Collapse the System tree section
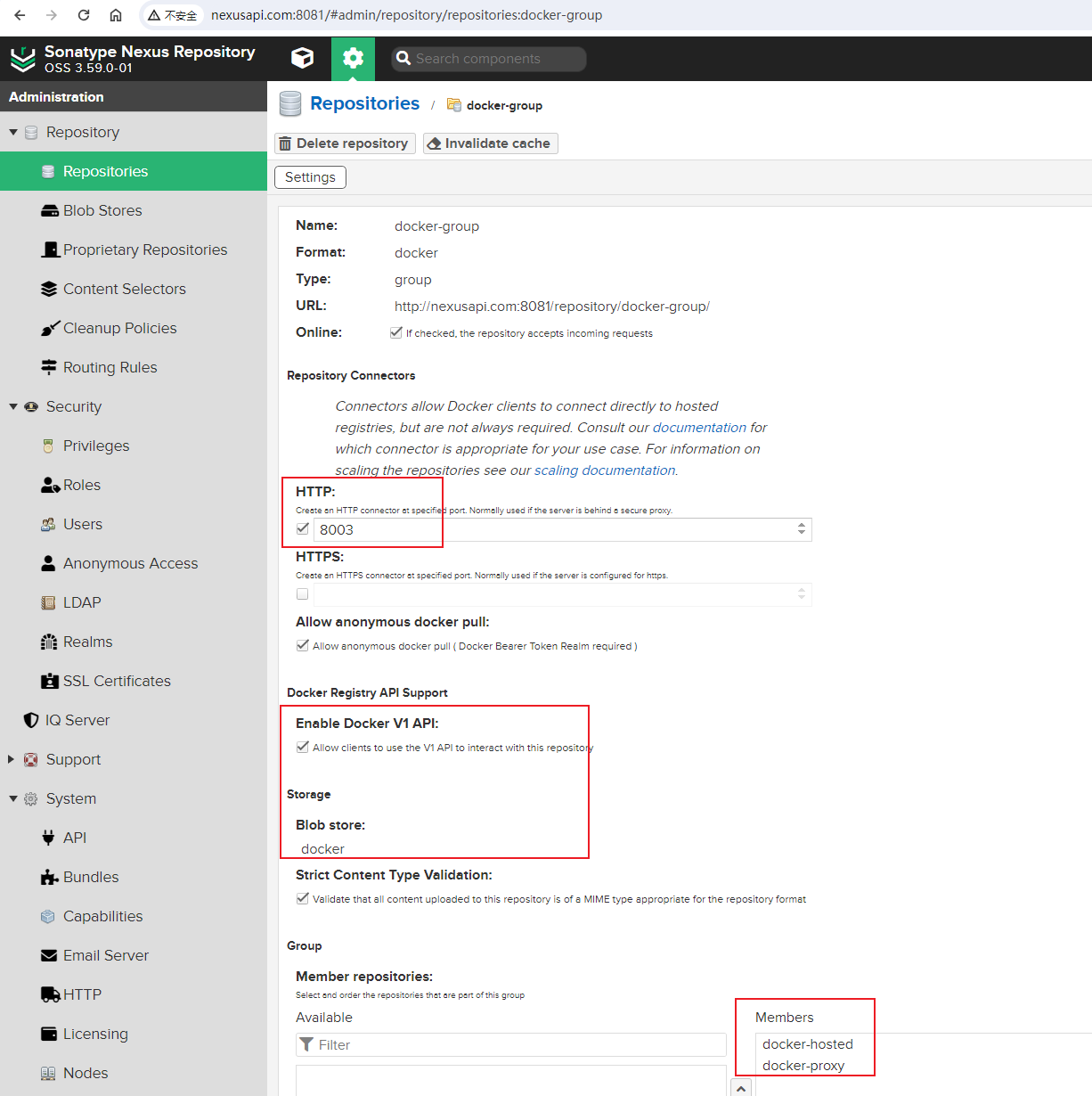The height and width of the screenshot is (1096, 1092). (x=13, y=798)
